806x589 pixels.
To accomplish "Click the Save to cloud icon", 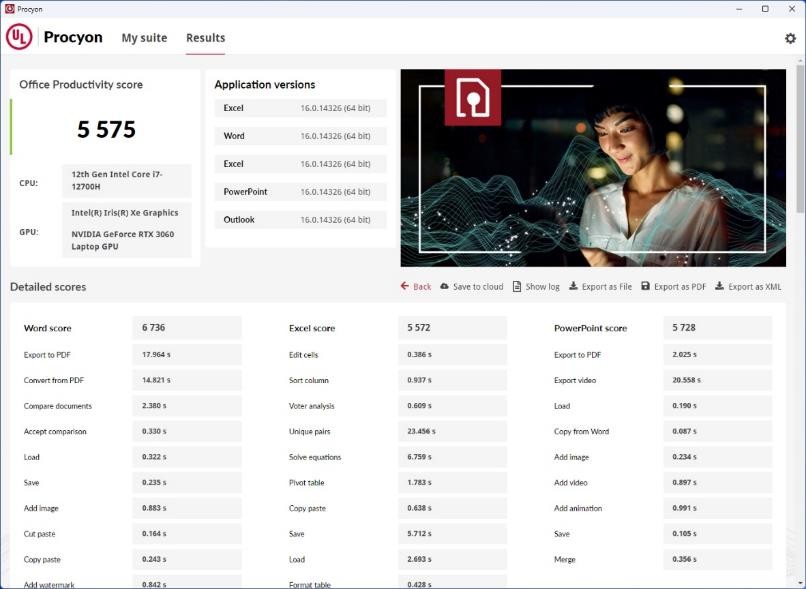I will [x=445, y=286].
